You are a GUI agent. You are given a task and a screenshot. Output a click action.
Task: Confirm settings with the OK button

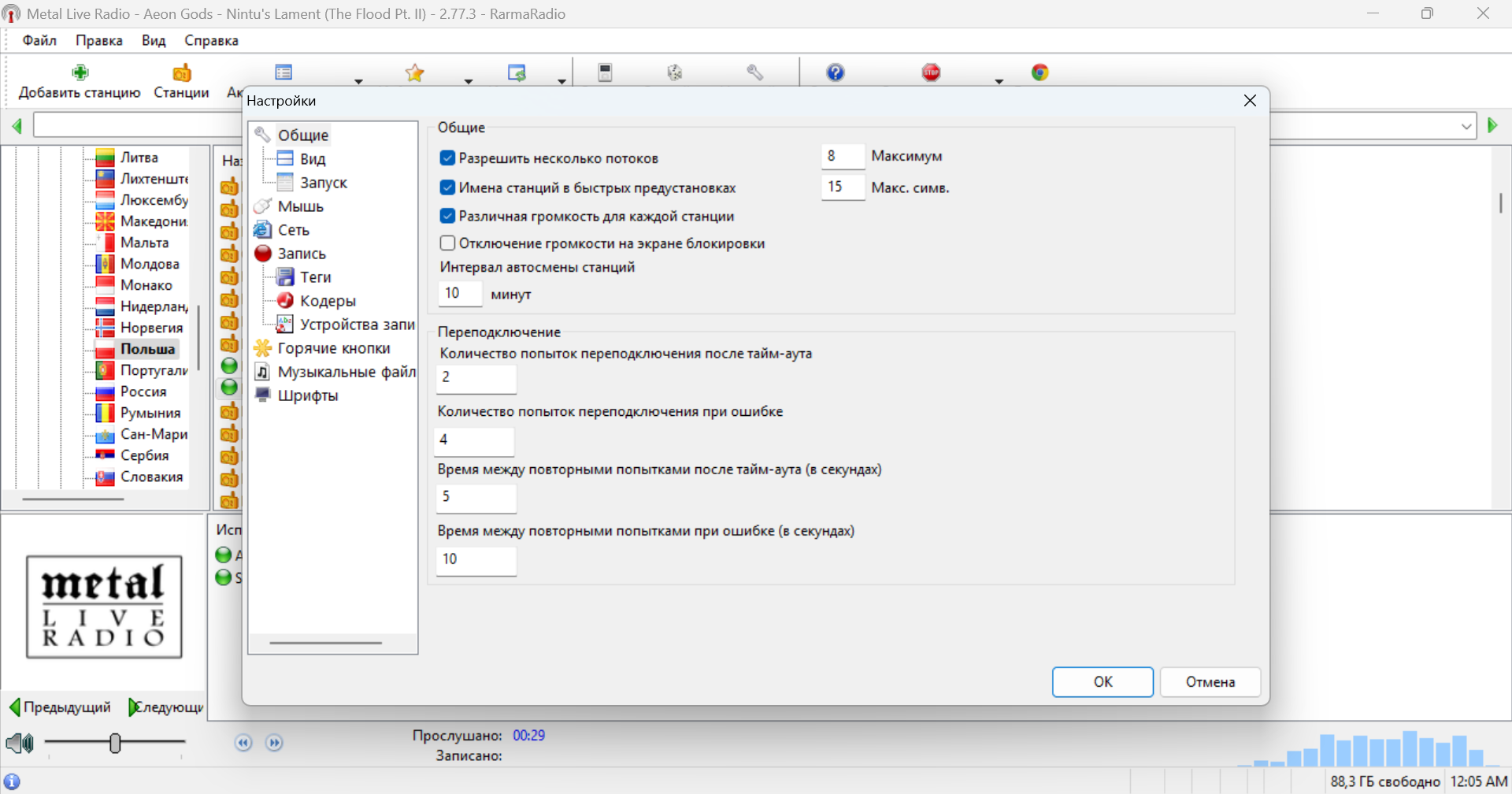point(1102,682)
